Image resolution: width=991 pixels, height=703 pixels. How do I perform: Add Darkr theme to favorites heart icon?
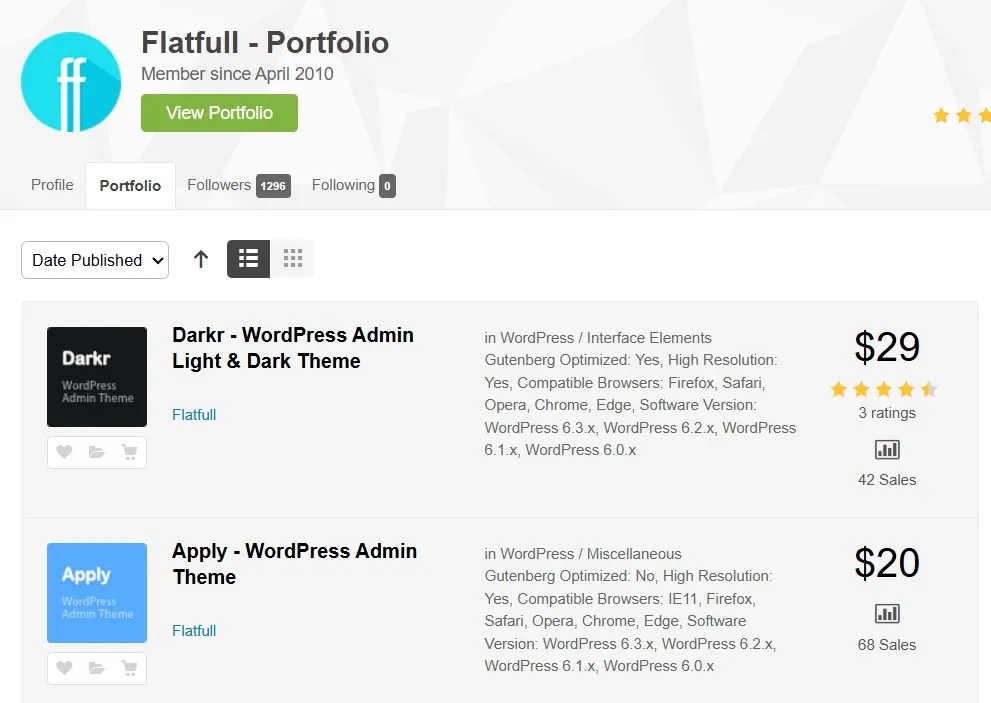coord(64,452)
